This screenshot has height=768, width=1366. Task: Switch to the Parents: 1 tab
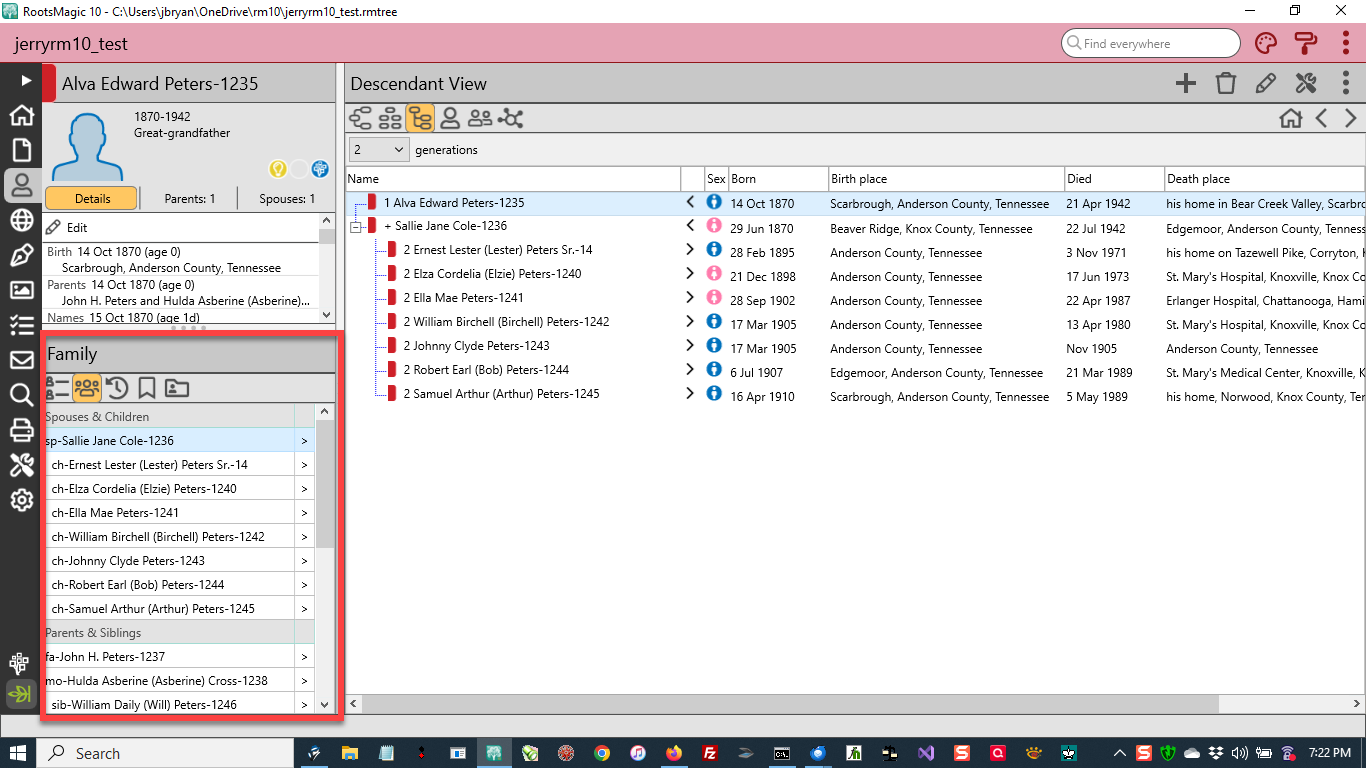click(190, 198)
